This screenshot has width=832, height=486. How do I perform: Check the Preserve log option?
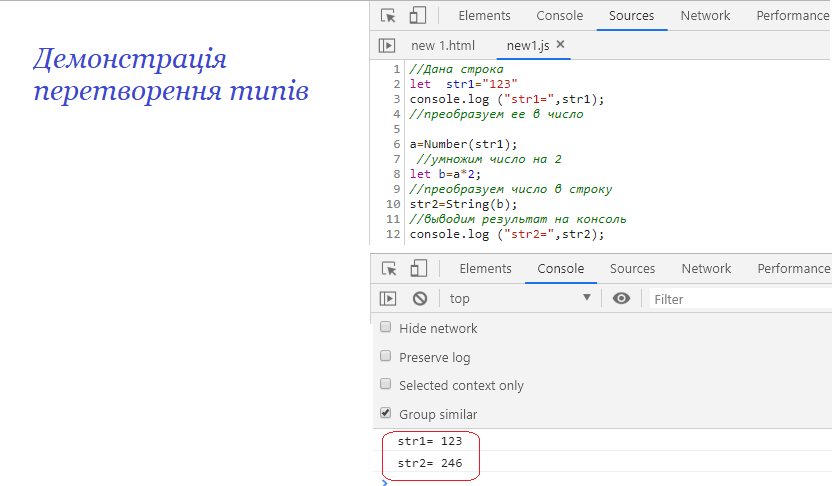pyautogui.click(x=386, y=356)
